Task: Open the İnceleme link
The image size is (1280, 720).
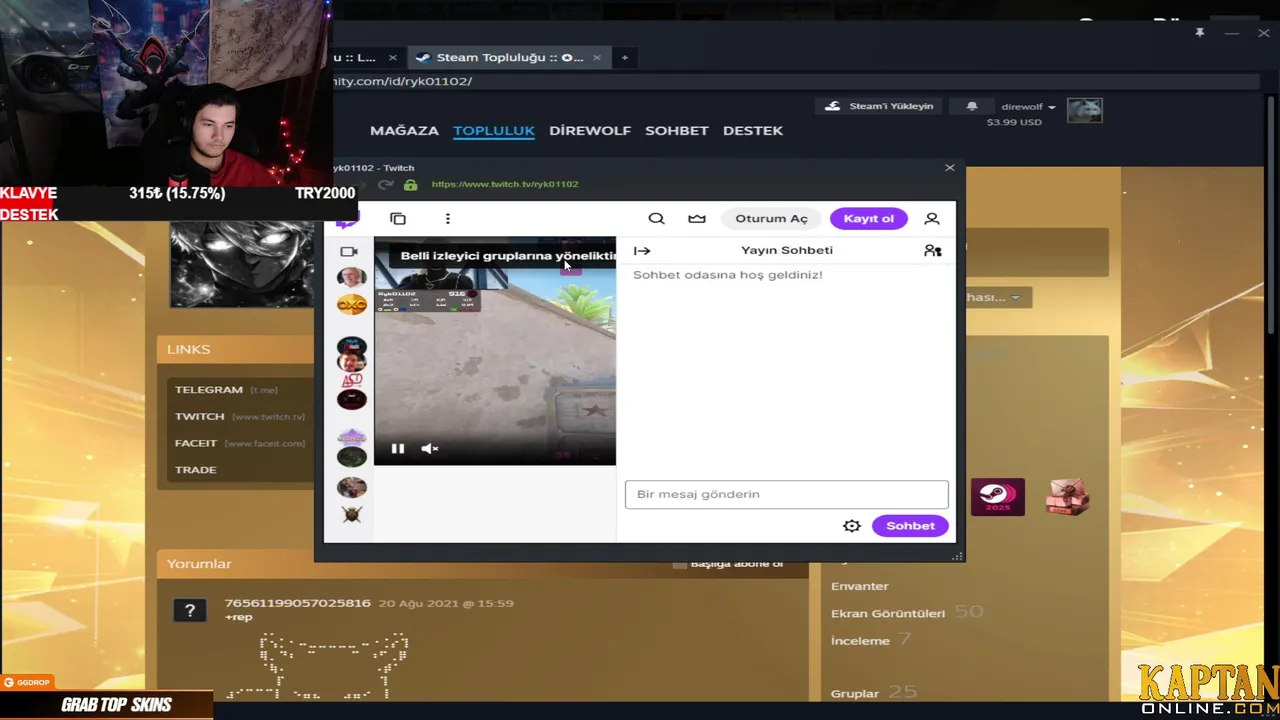Action: 860,640
